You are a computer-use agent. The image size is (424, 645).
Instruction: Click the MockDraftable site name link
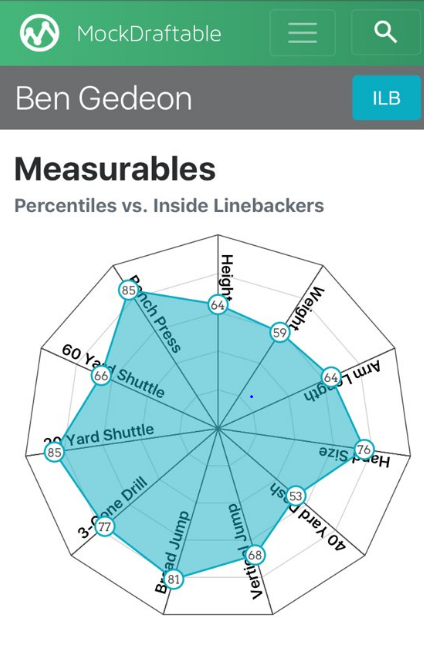[149, 33]
